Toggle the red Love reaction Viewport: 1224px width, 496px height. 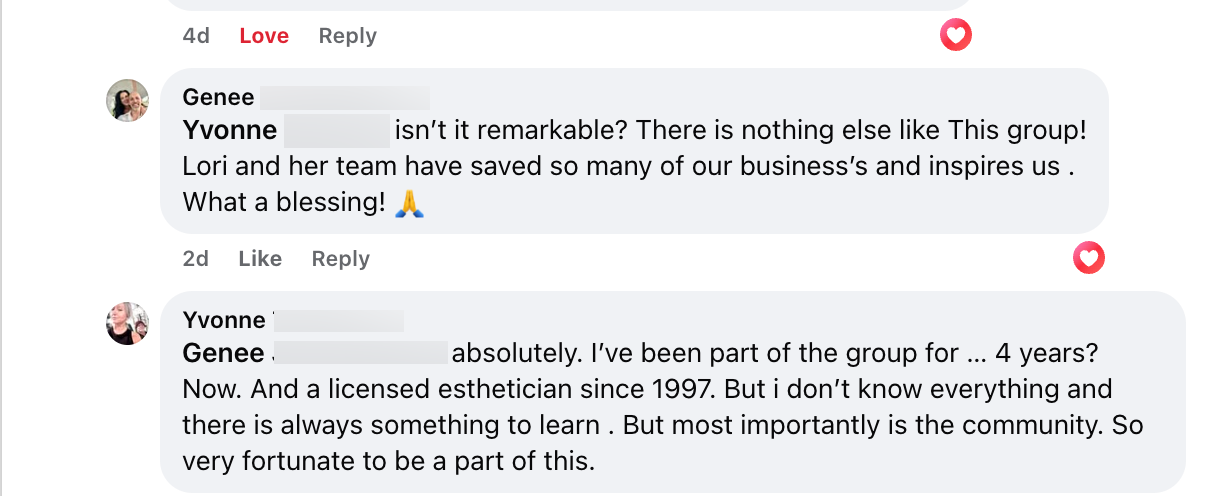(264, 36)
